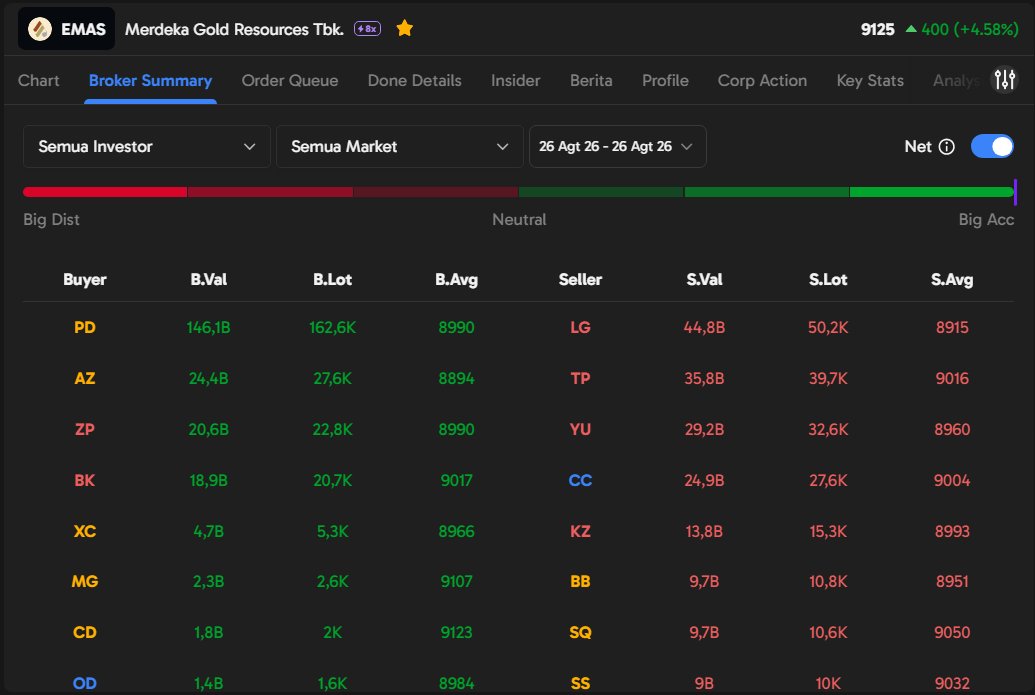Image resolution: width=1035 pixels, height=695 pixels.
Task: Select buyer broker PD
Action: pos(84,327)
